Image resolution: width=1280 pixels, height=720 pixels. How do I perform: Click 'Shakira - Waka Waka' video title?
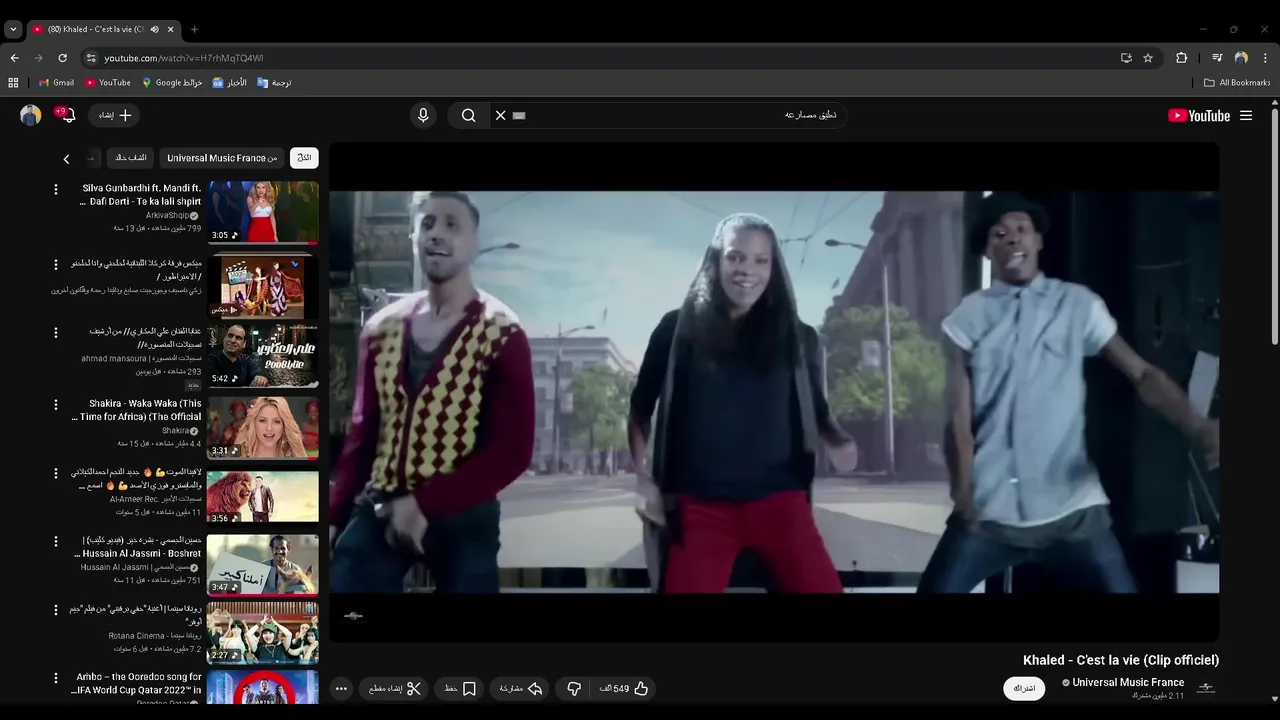click(x=137, y=410)
